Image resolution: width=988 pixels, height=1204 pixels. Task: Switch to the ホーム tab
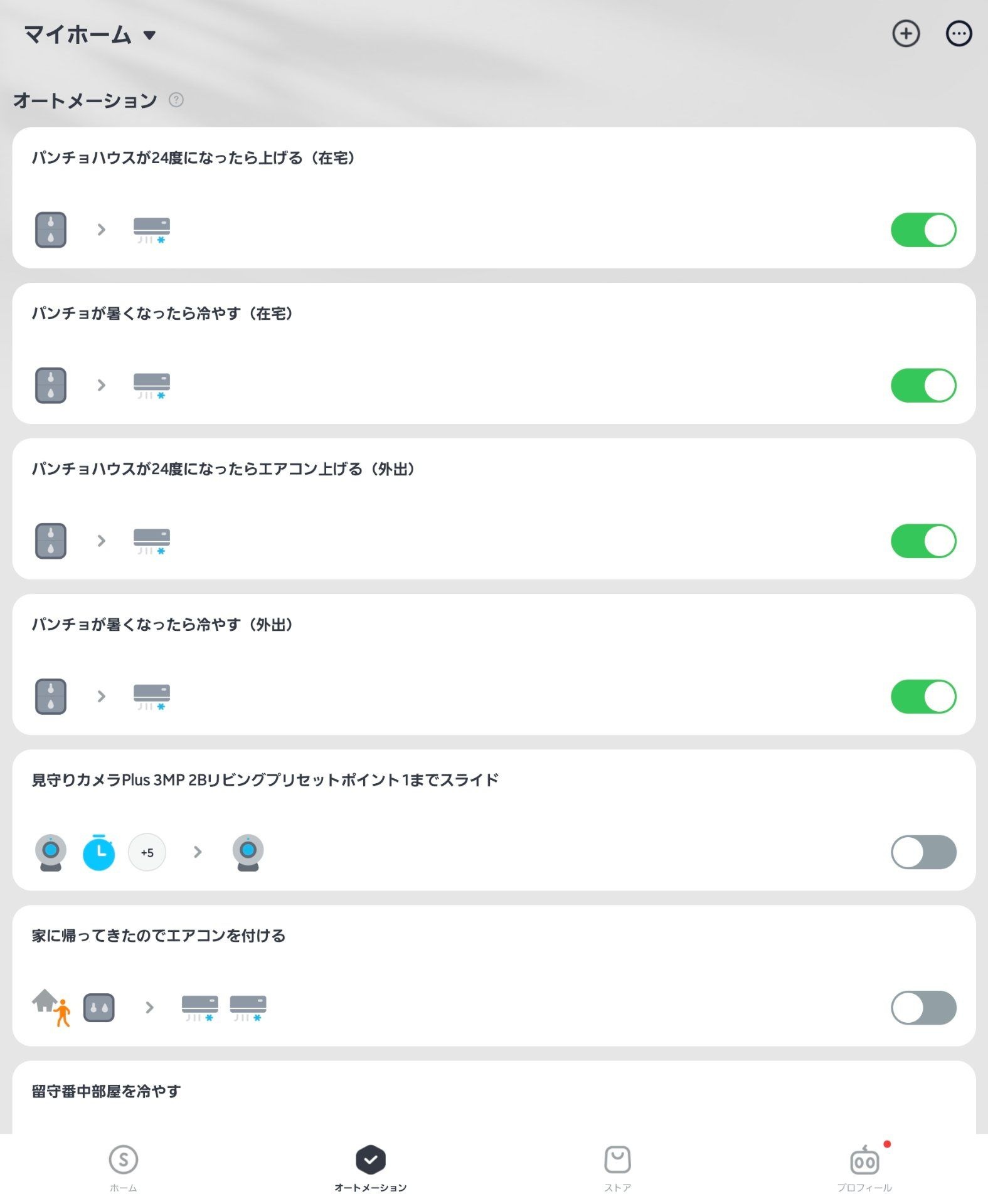point(123,1168)
